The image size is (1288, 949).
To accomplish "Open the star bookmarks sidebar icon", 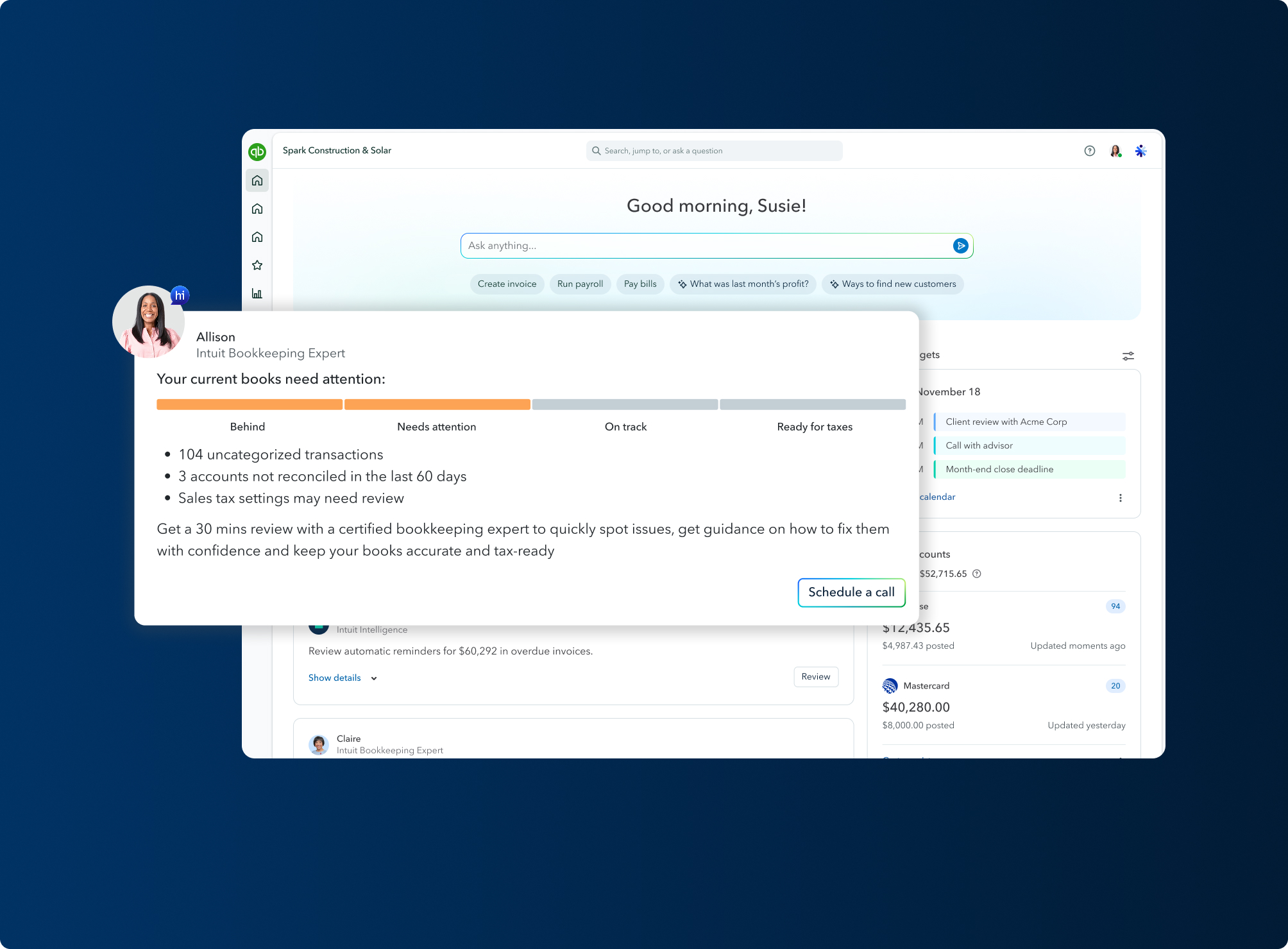I will tap(257, 265).
